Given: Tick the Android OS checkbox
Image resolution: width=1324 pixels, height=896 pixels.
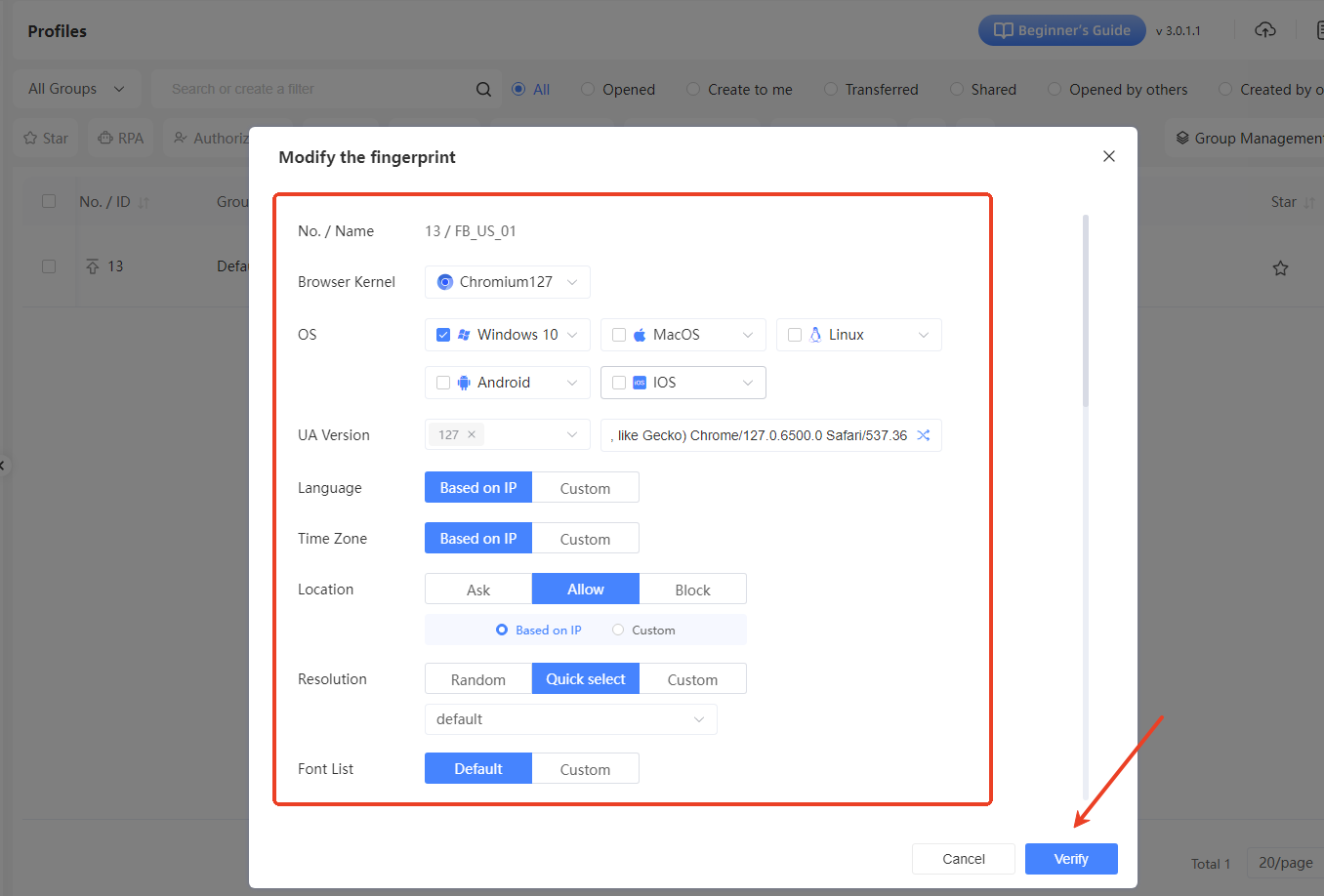Looking at the screenshot, I should click(x=443, y=383).
